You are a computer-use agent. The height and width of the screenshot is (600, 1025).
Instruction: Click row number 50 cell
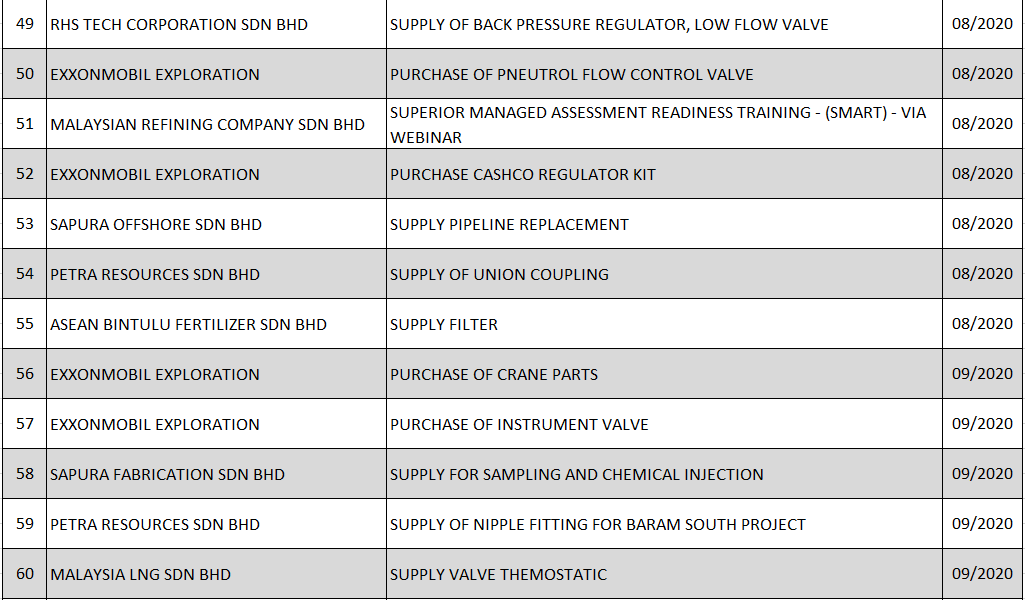pyautogui.click(x=25, y=74)
